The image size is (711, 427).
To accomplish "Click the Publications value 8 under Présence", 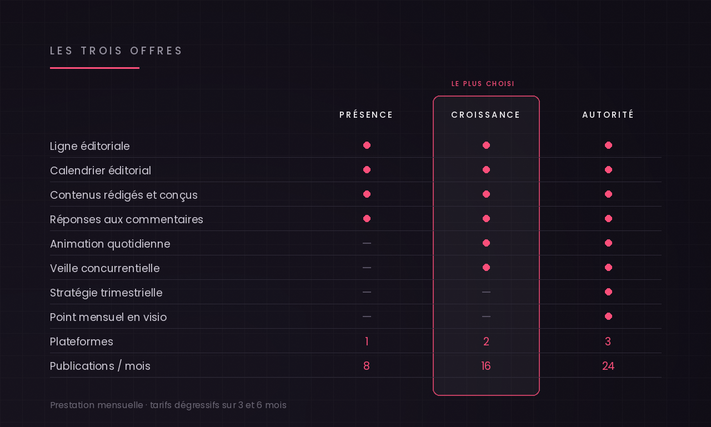I will [366, 366].
